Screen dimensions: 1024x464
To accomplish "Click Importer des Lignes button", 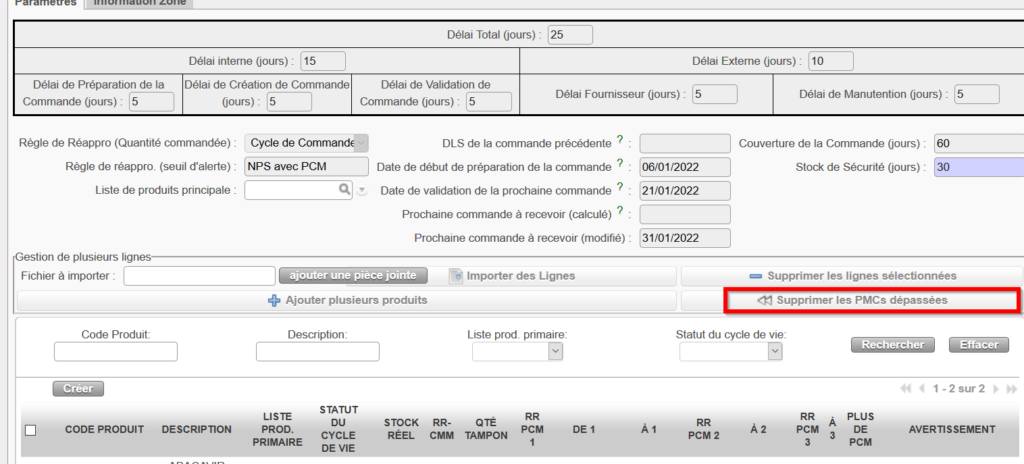I will click(511, 276).
